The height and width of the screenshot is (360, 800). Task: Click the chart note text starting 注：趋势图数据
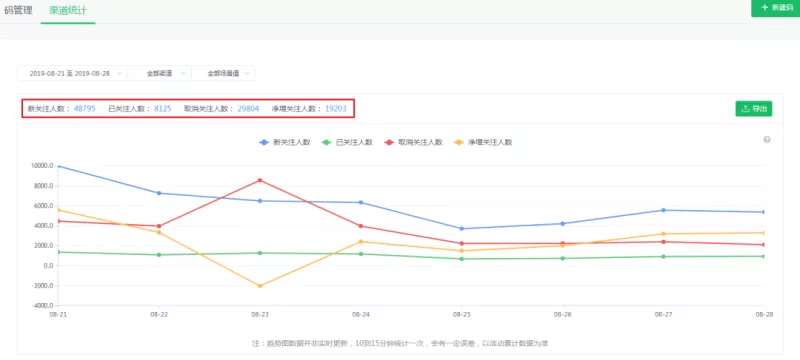(x=400, y=344)
